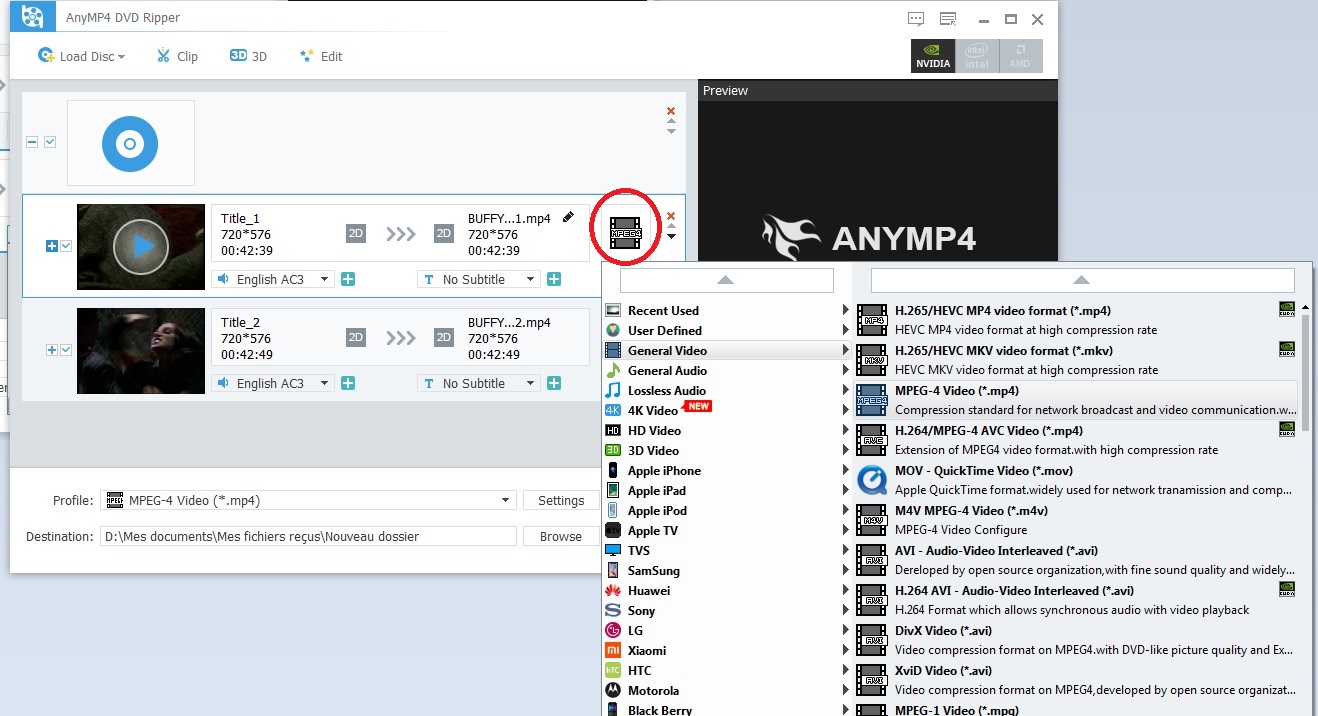Click the Motorola logo in the device list
This screenshot has height=716, width=1318.
coord(613,690)
